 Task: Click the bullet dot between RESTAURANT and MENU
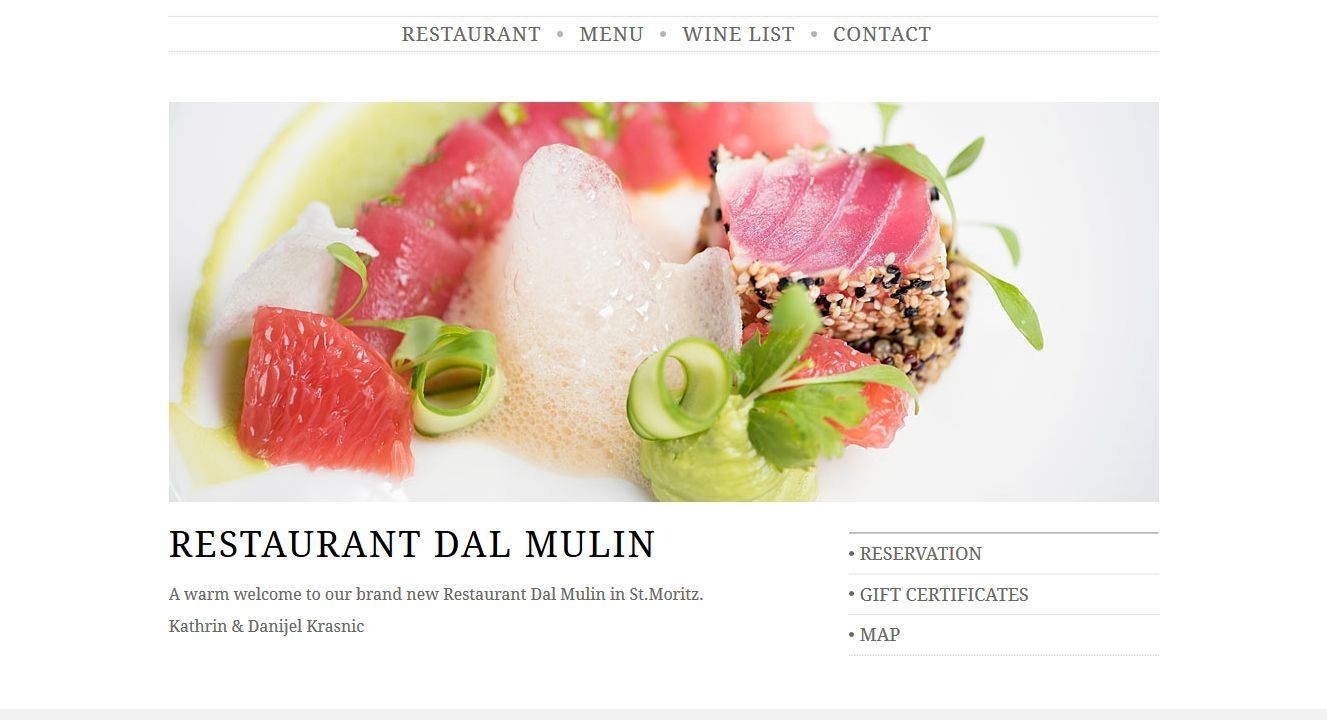point(560,34)
